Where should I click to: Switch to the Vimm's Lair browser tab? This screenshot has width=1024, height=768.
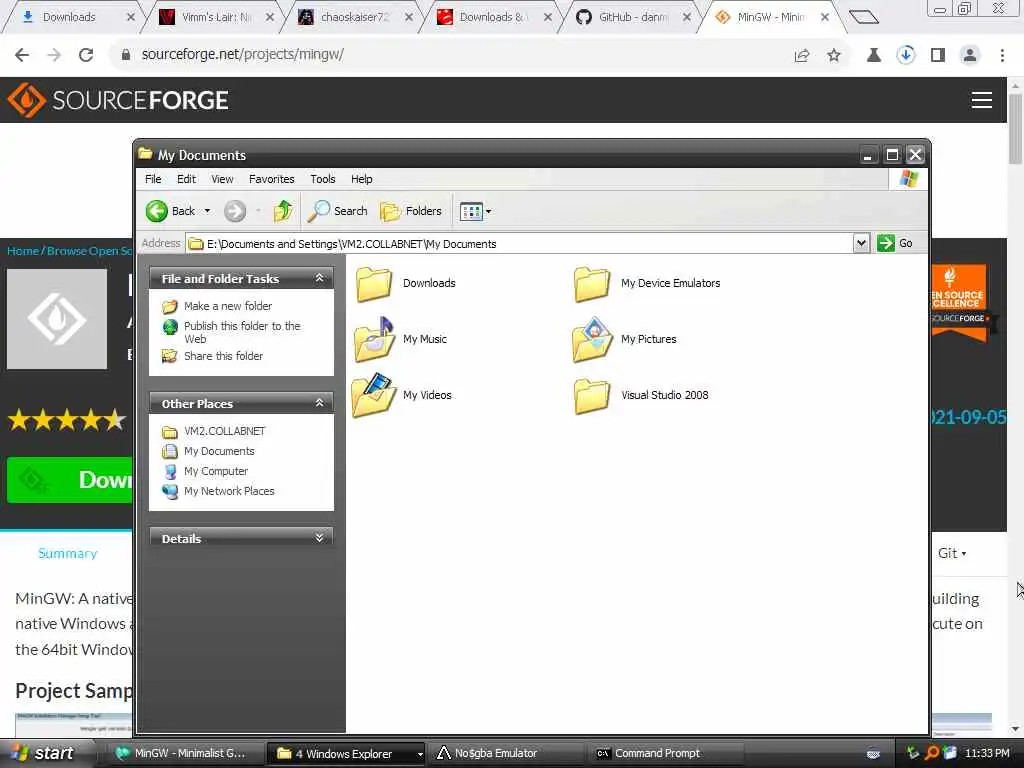[x=216, y=17]
